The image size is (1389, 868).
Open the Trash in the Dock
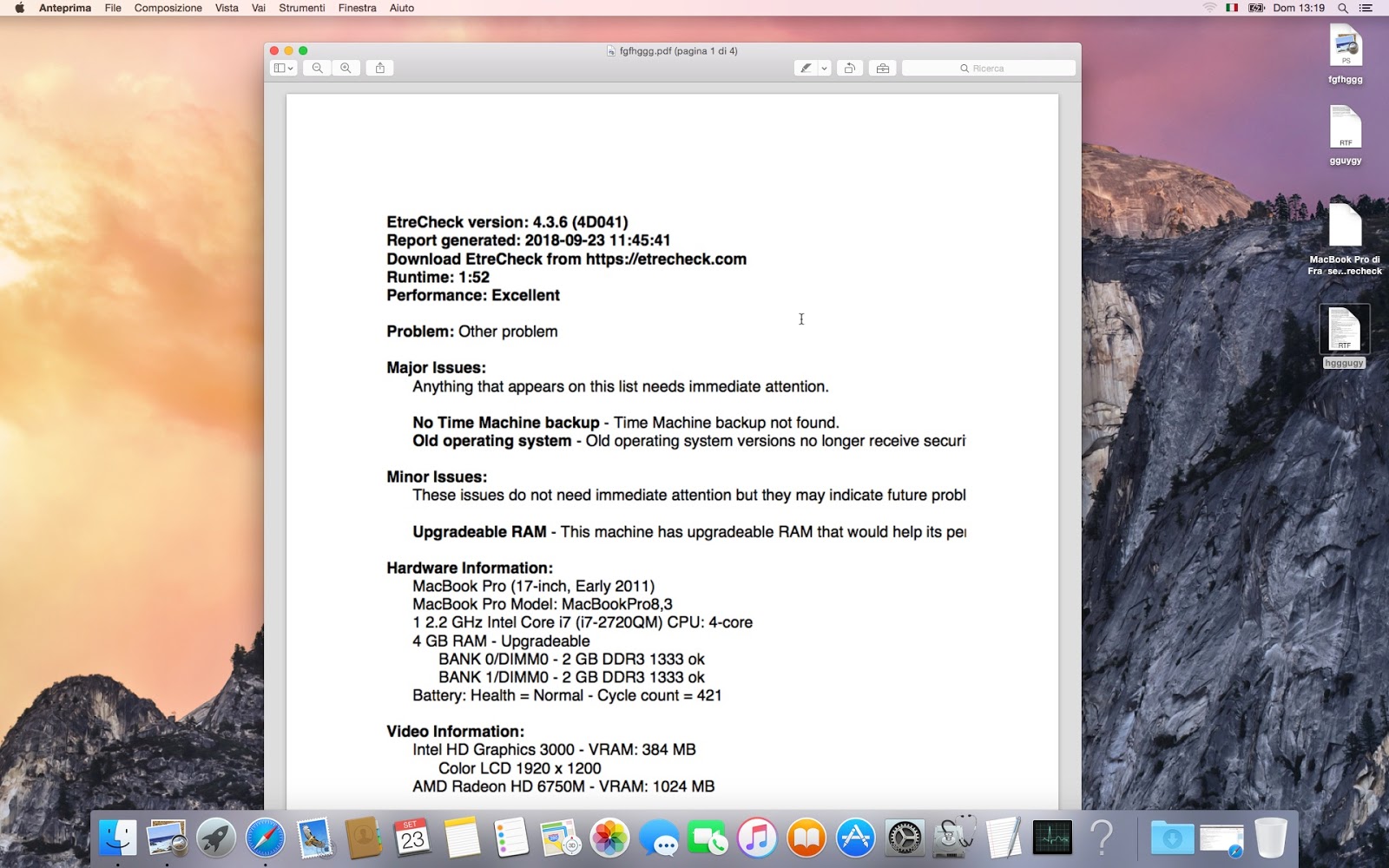click(x=1271, y=838)
